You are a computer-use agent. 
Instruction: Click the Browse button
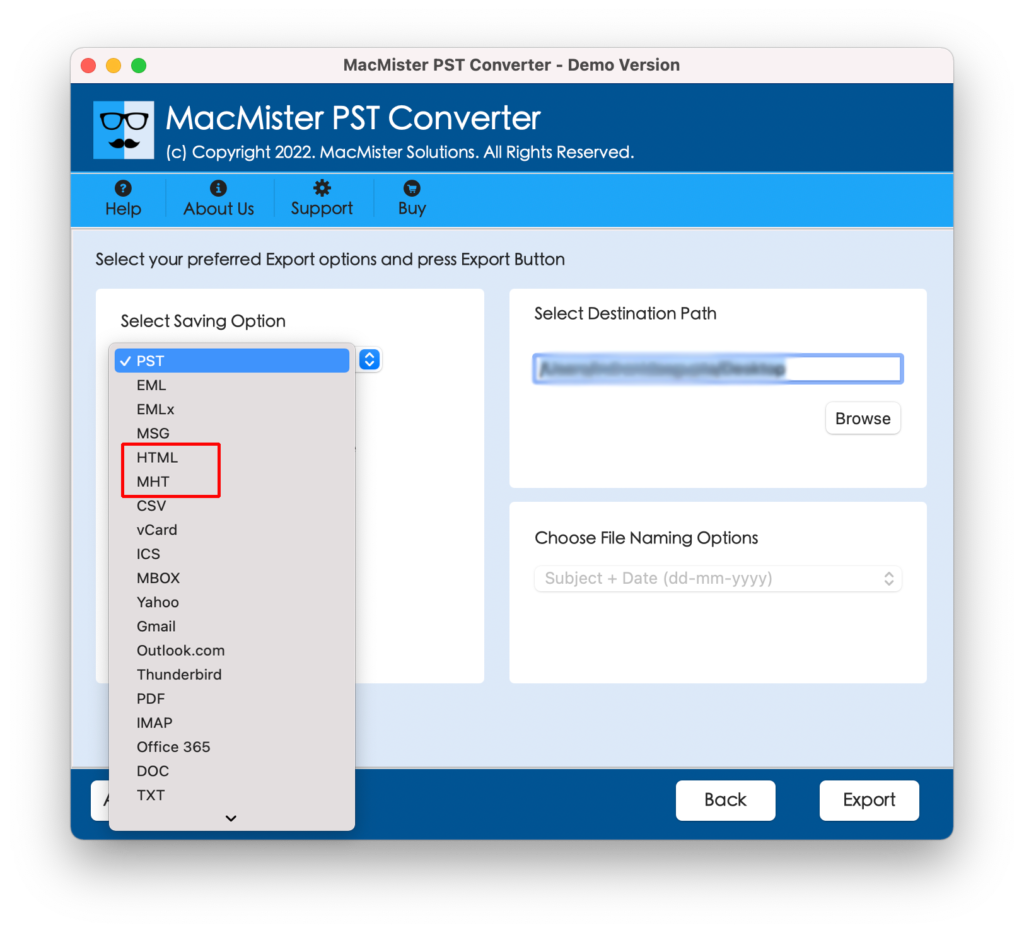[x=863, y=419]
